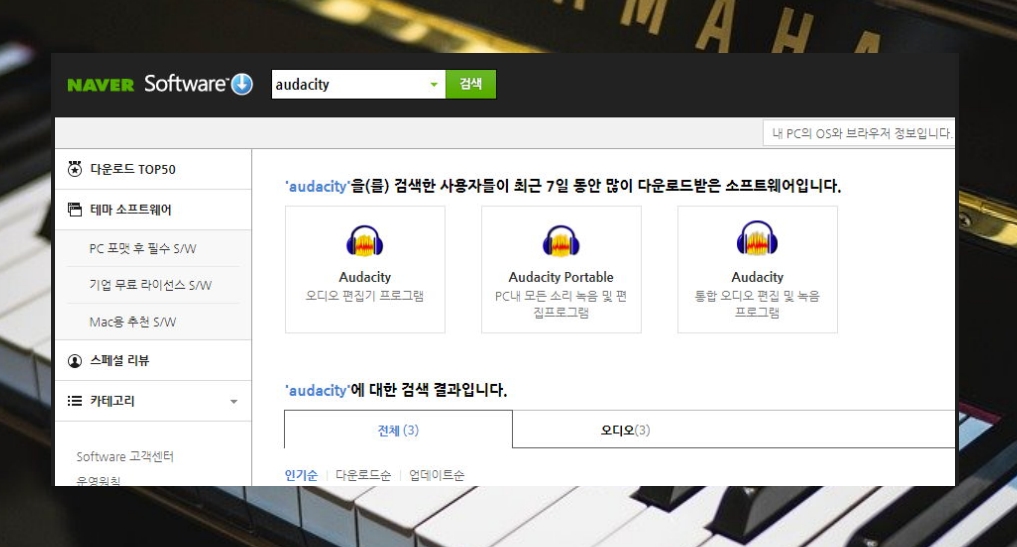Click the 통합 오디오 편집 Audacity icon
The width and height of the screenshot is (1017, 547).
757,238
